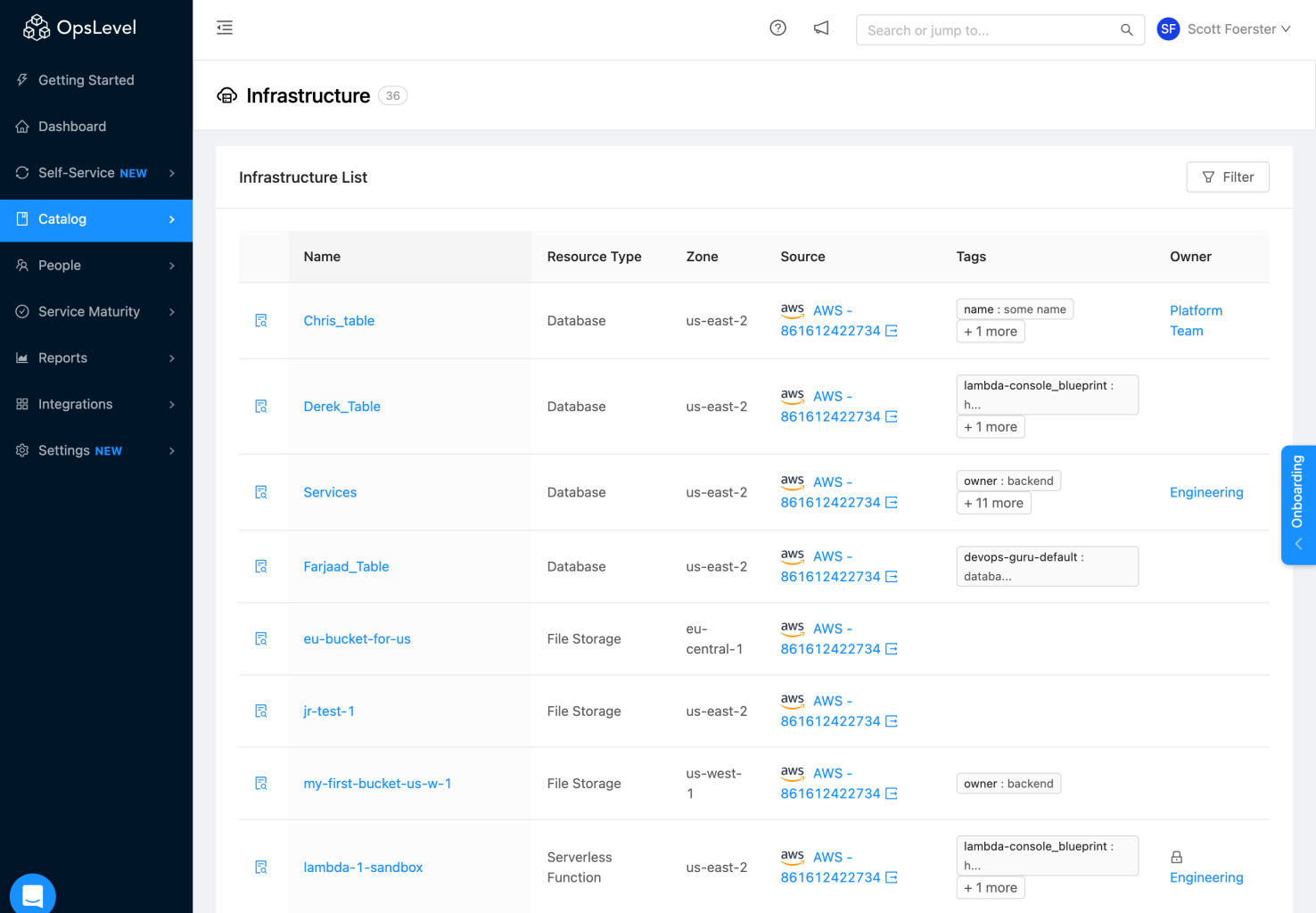The width and height of the screenshot is (1316, 913).
Task: Open Service Maturity section
Action: point(96,312)
